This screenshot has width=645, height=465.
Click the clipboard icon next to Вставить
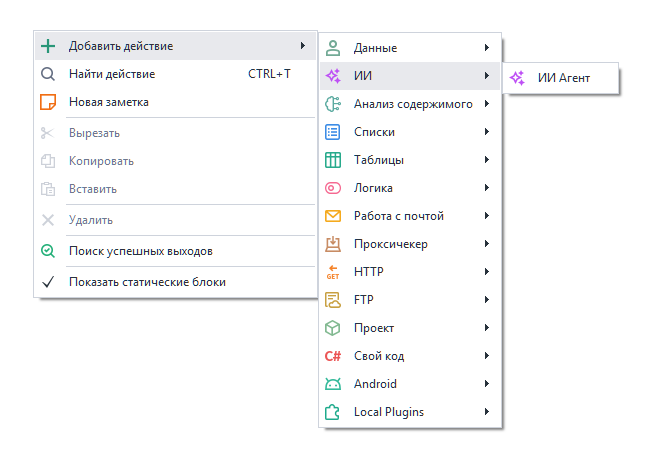click(x=48, y=189)
